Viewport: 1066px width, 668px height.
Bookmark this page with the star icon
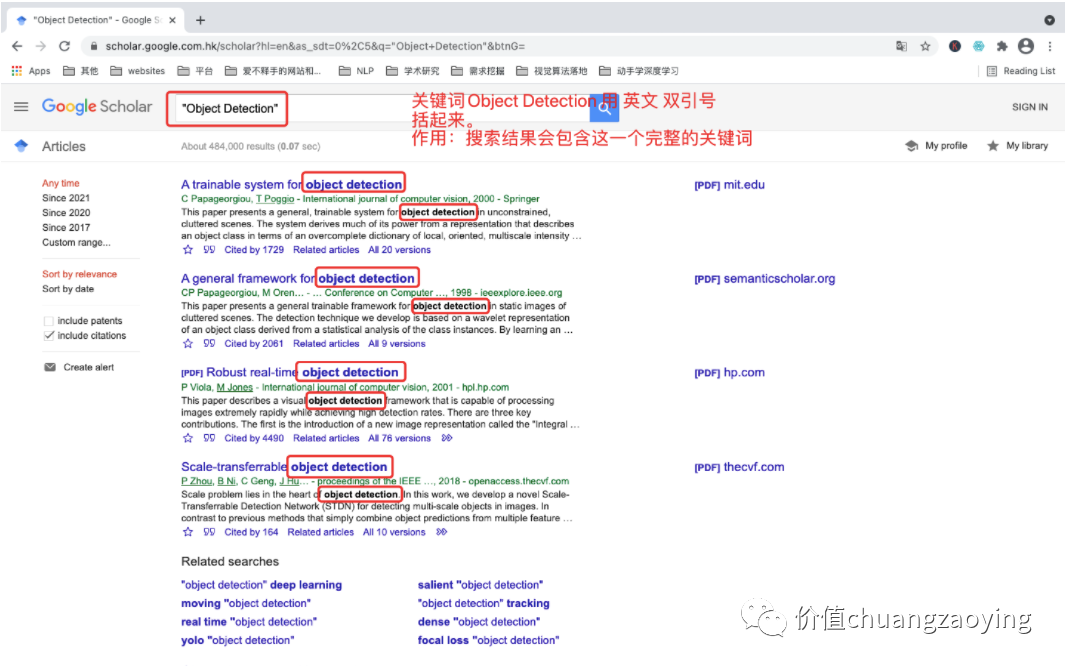pyautogui.click(x=925, y=46)
